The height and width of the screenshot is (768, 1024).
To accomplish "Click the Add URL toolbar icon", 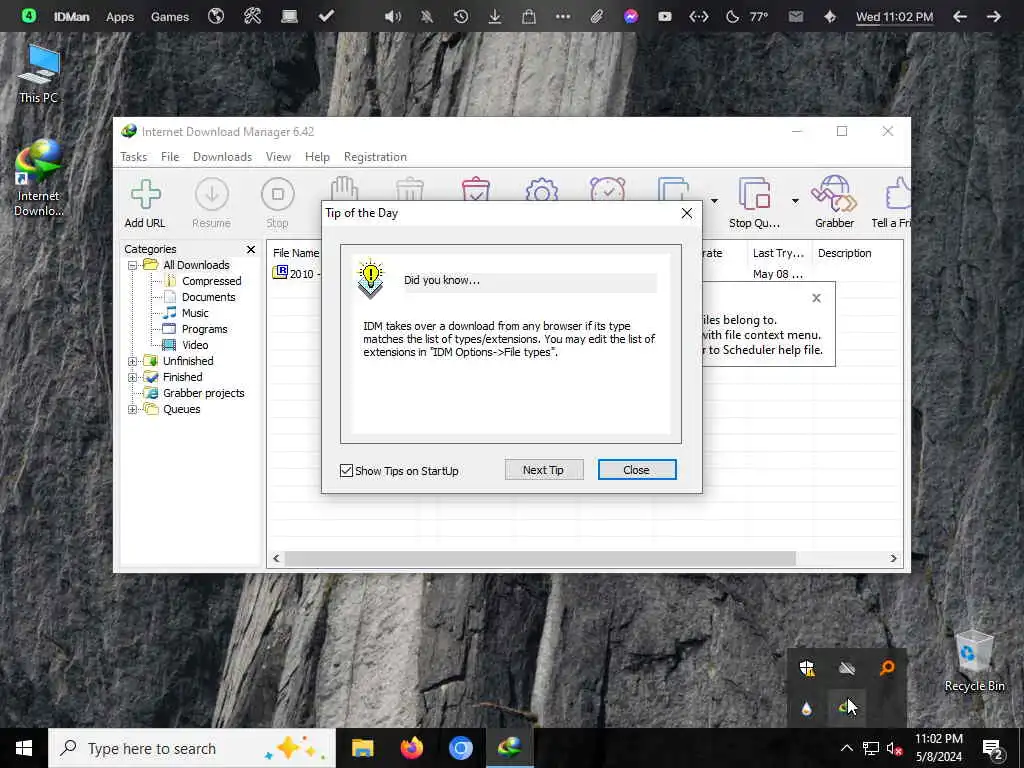I will [145, 195].
